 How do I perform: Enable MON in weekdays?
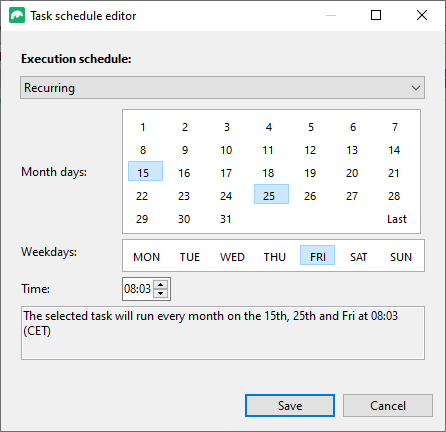pyautogui.click(x=147, y=257)
